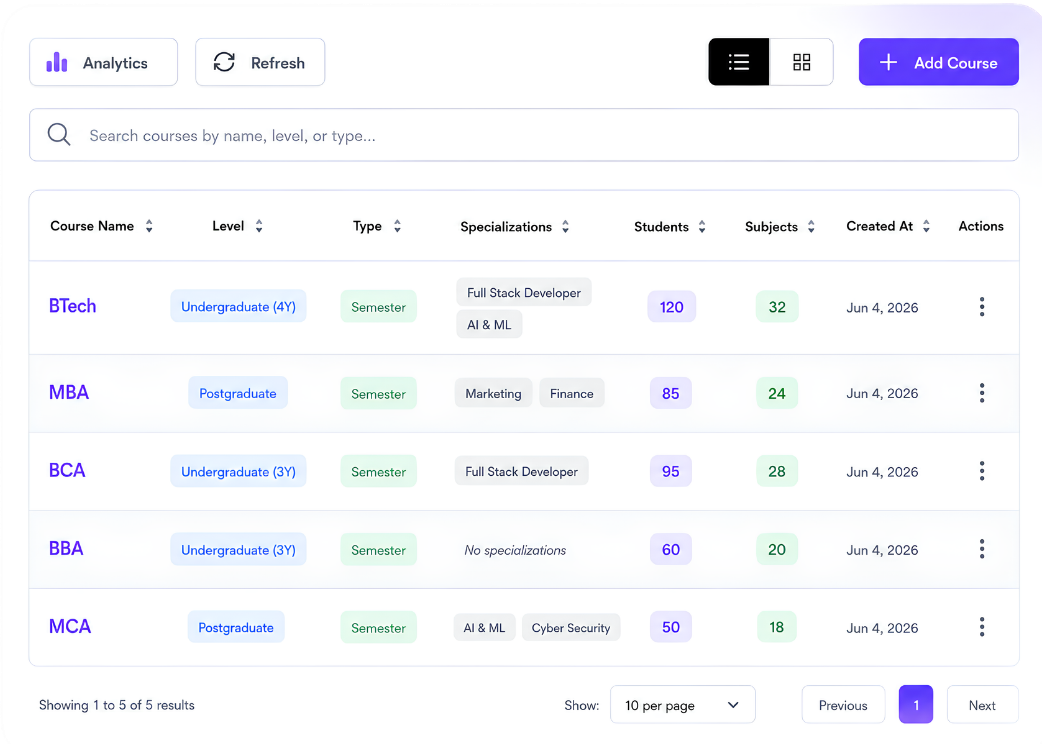Click the Postgraduate badge in MCA row
1042x744 pixels.
[236, 627]
